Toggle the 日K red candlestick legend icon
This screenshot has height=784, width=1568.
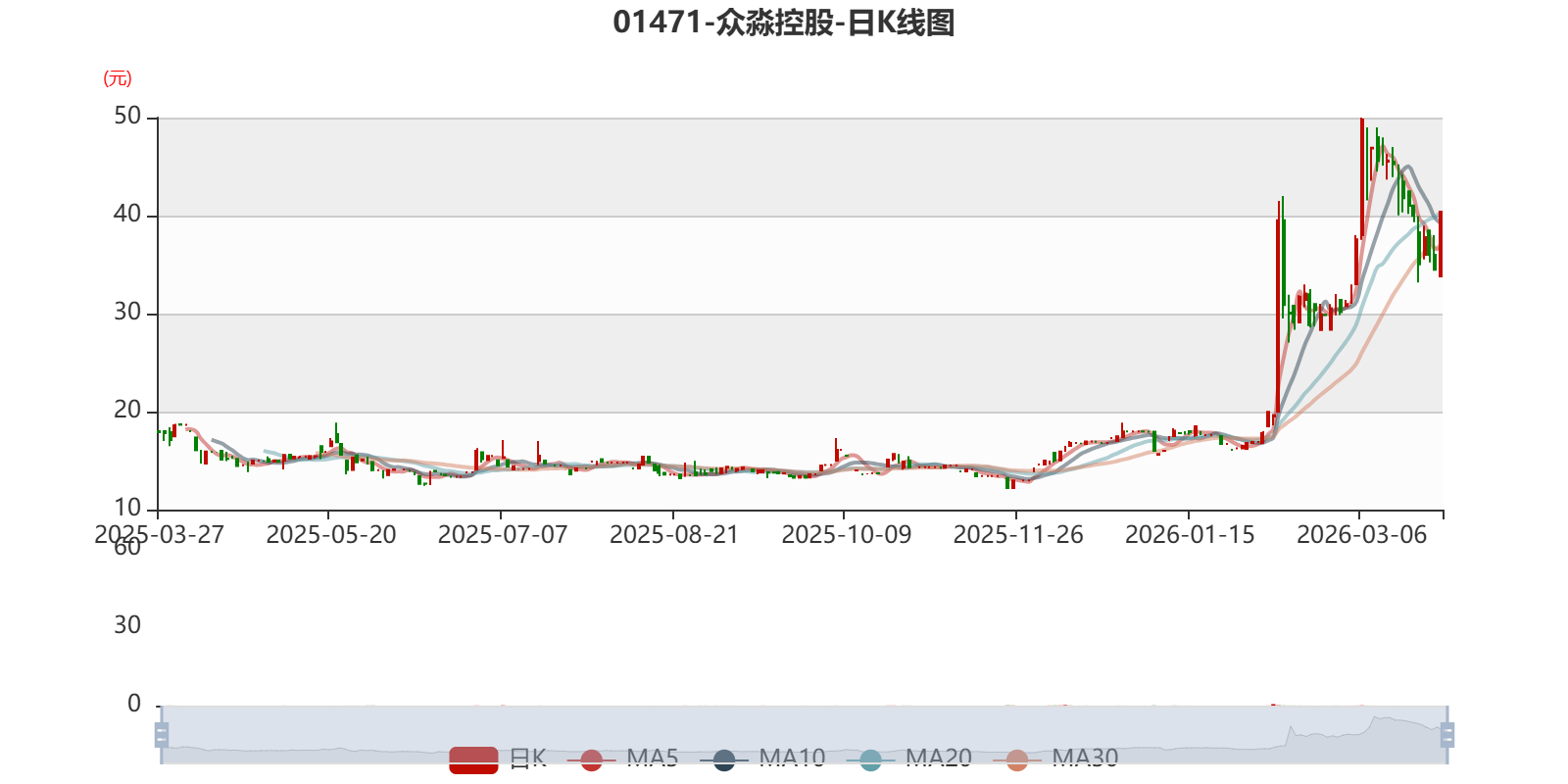click(x=474, y=759)
